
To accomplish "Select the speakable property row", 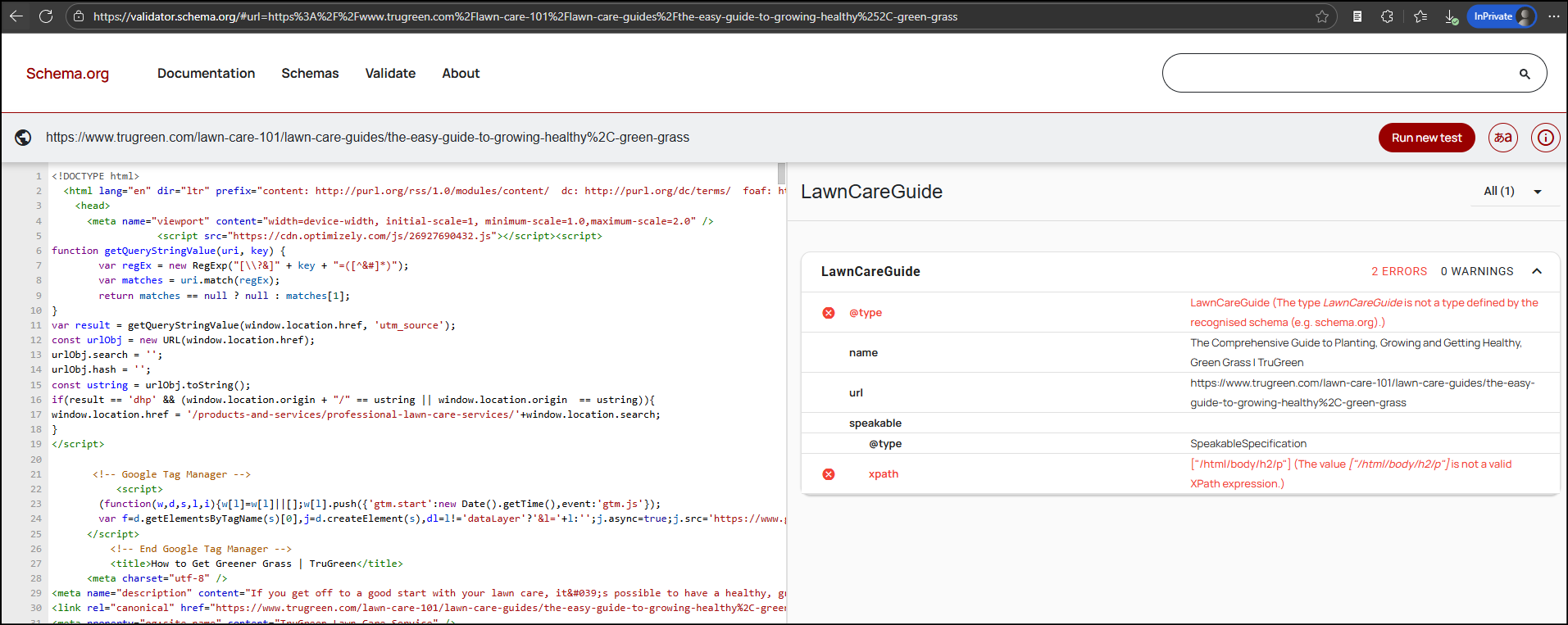I will tap(1180, 423).
